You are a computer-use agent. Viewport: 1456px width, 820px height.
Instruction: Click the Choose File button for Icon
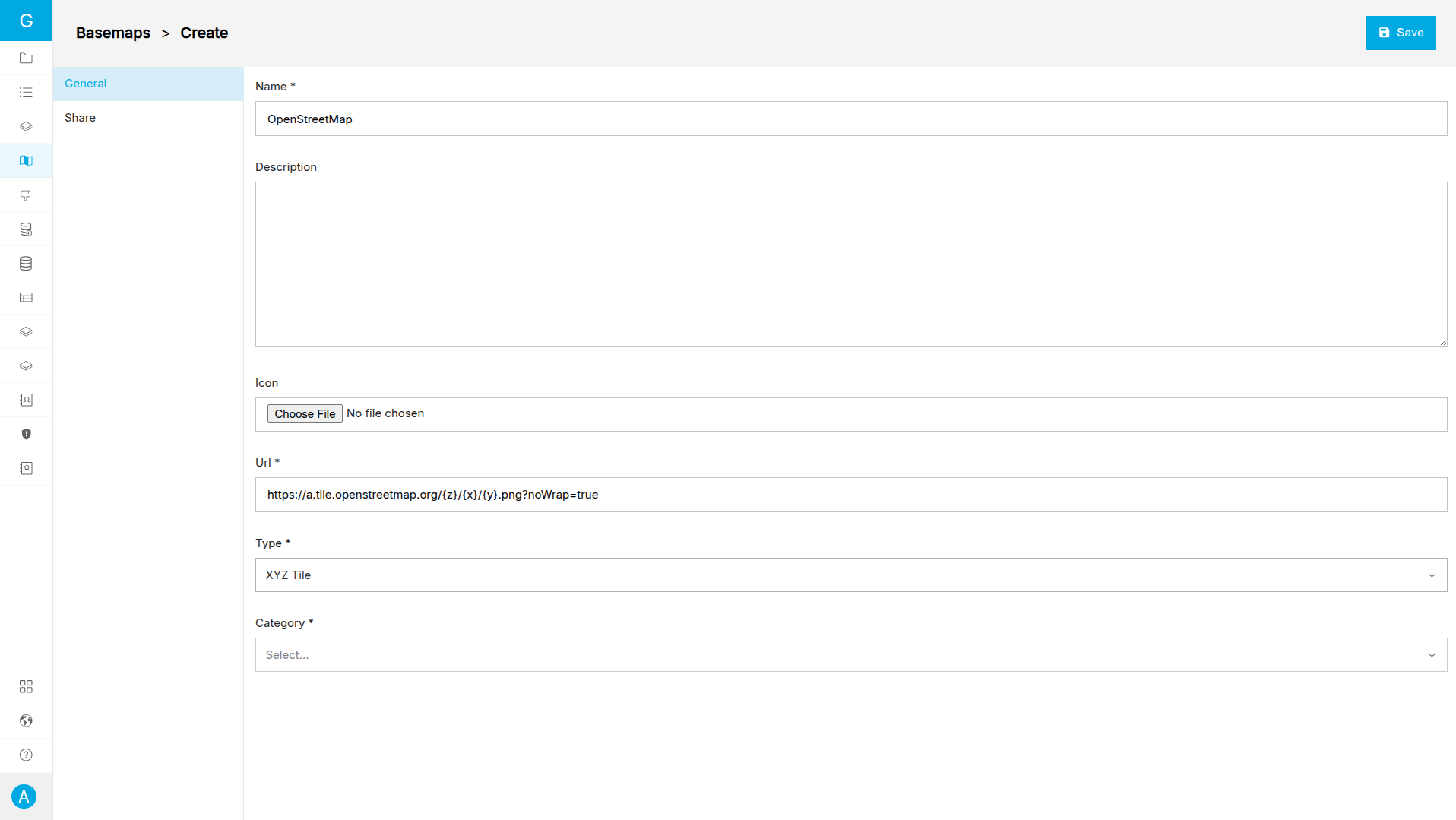(x=305, y=413)
